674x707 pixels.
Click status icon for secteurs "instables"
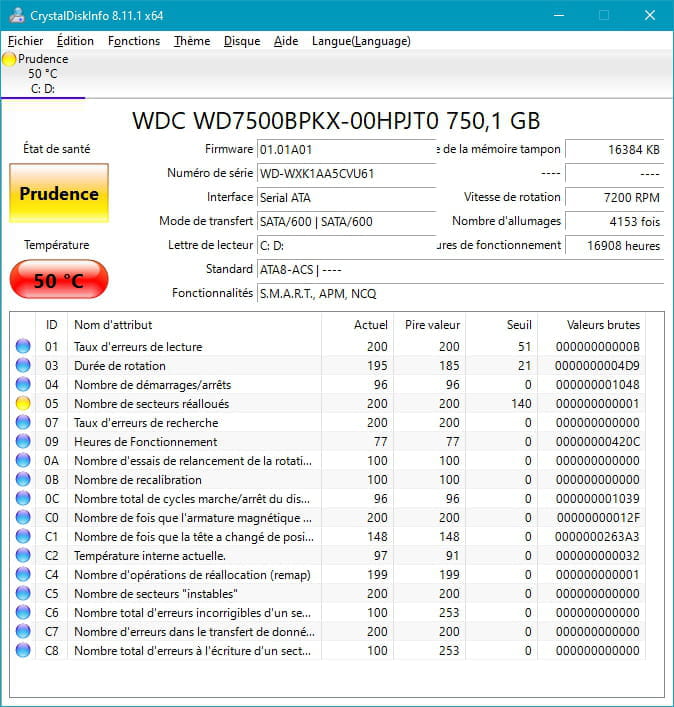click(x=23, y=593)
